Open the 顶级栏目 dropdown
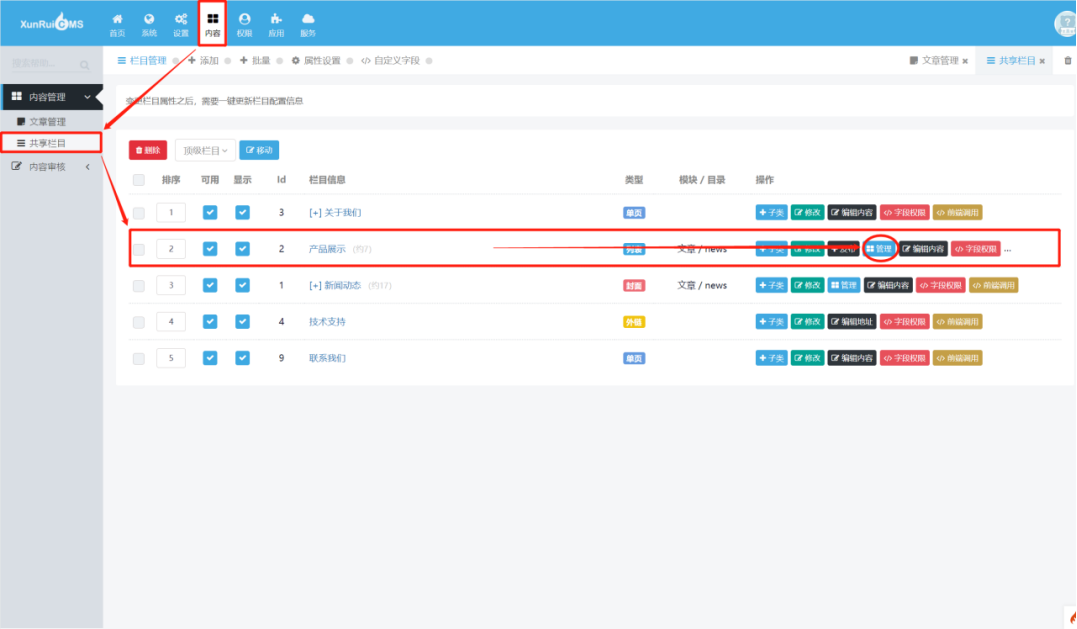Viewport: 1077px width, 629px height. [x=205, y=150]
